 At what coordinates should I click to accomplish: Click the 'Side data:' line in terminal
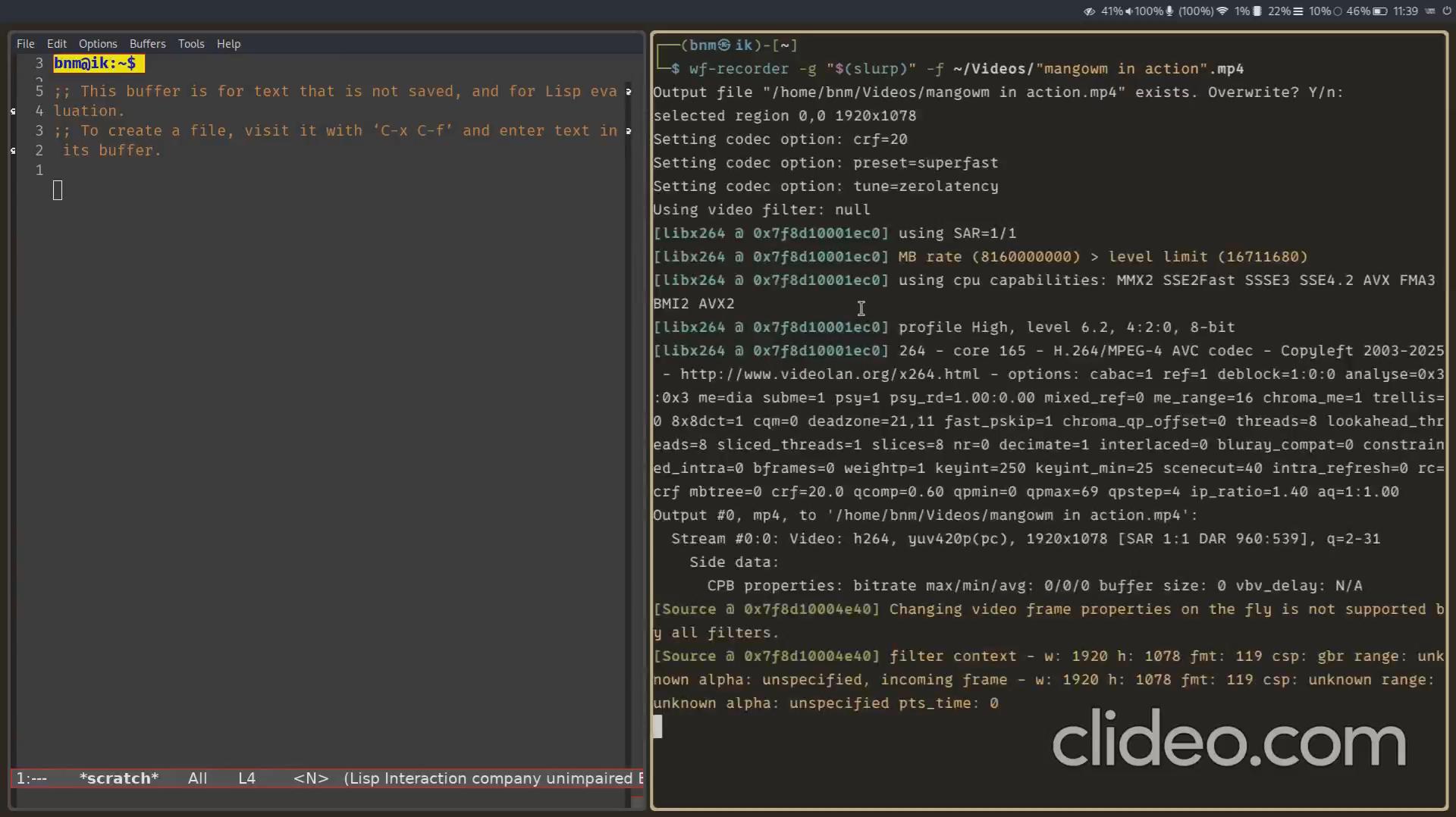[x=734, y=562]
